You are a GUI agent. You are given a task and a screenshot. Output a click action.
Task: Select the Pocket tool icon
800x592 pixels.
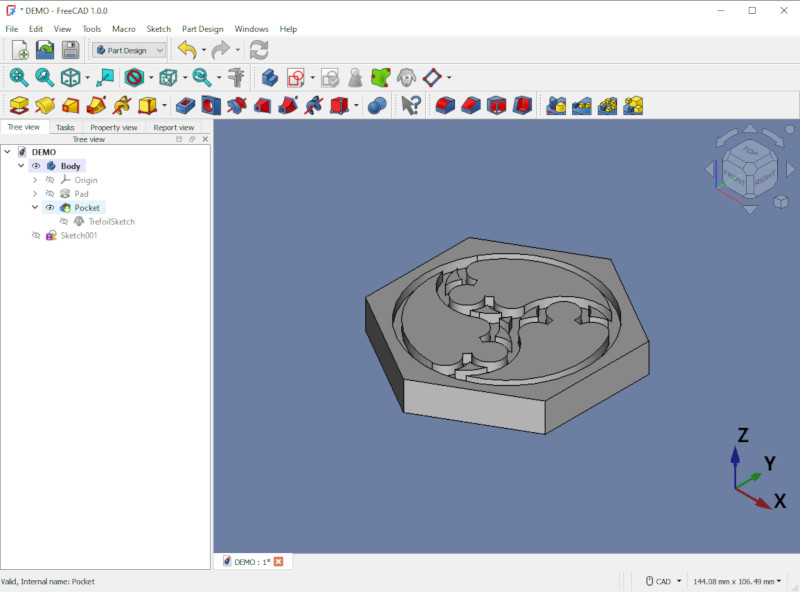pos(185,106)
